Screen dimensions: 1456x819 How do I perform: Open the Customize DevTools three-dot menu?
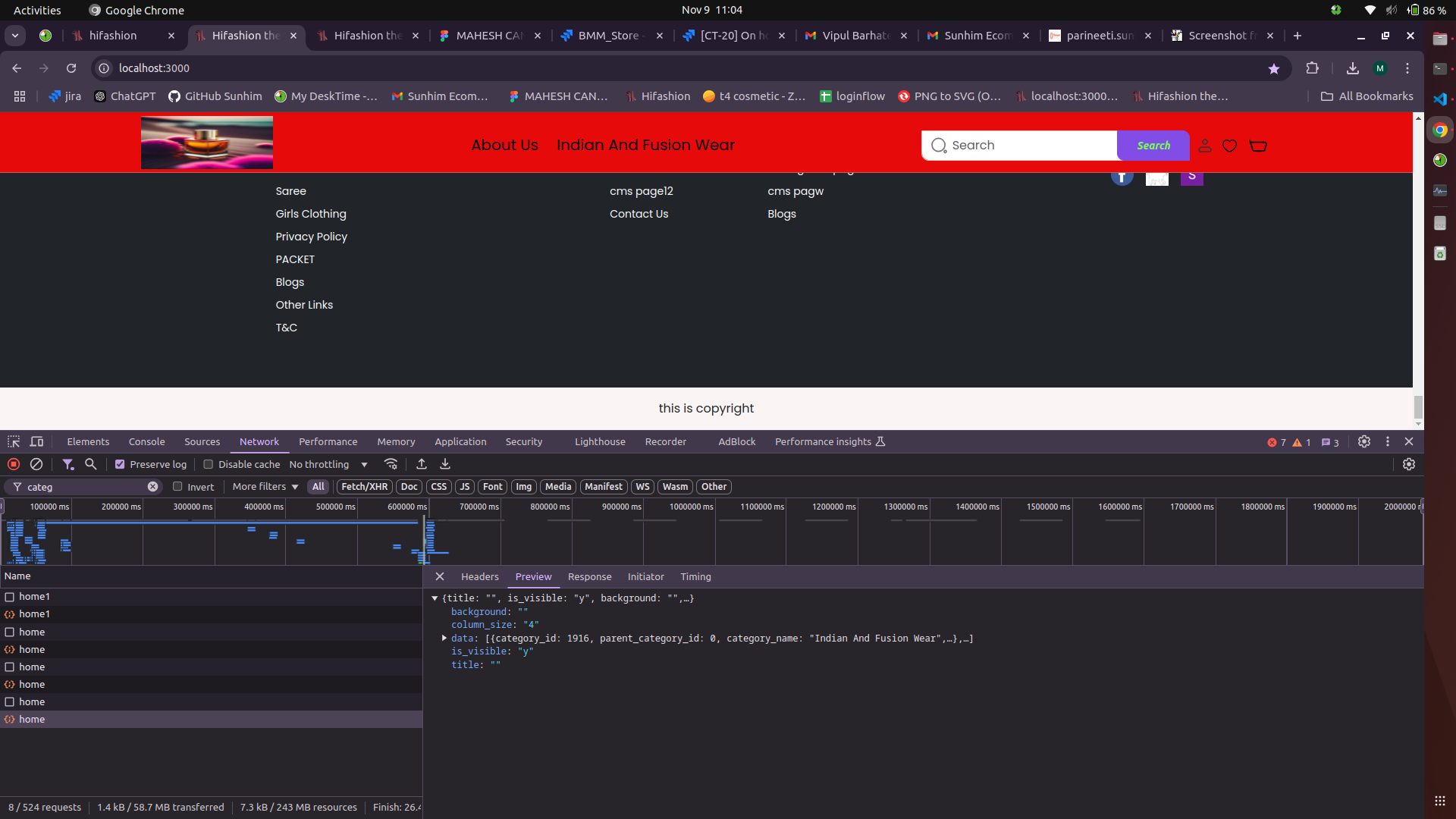coord(1388,441)
